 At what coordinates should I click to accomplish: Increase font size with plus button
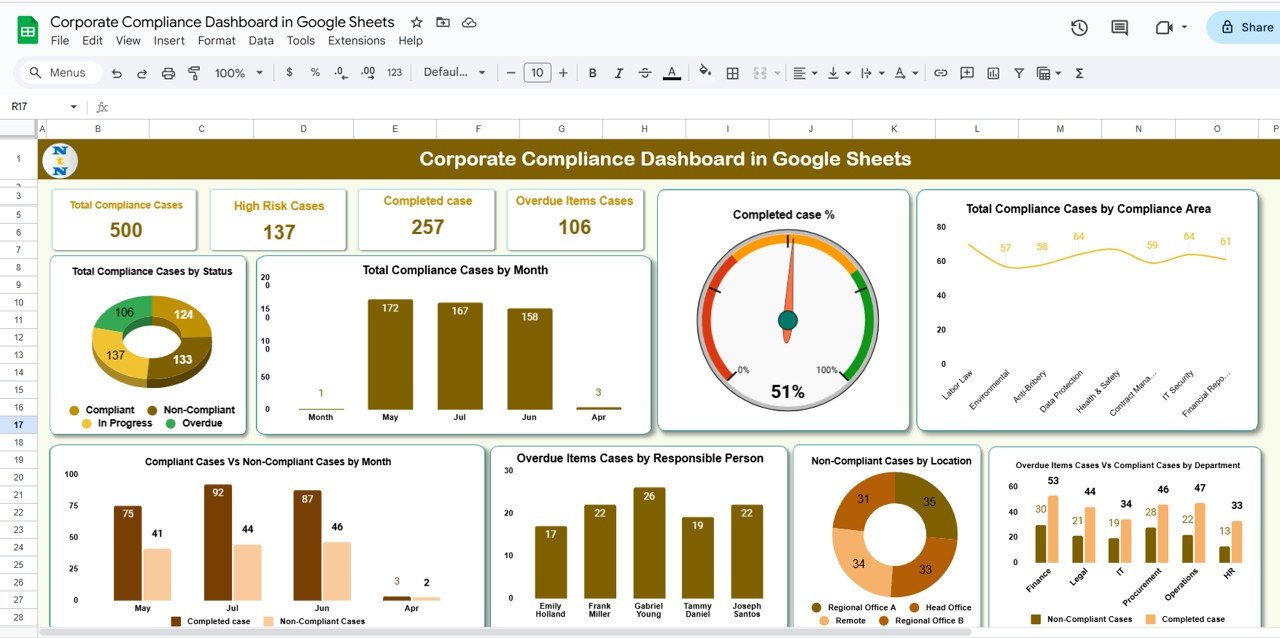(563, 73)
